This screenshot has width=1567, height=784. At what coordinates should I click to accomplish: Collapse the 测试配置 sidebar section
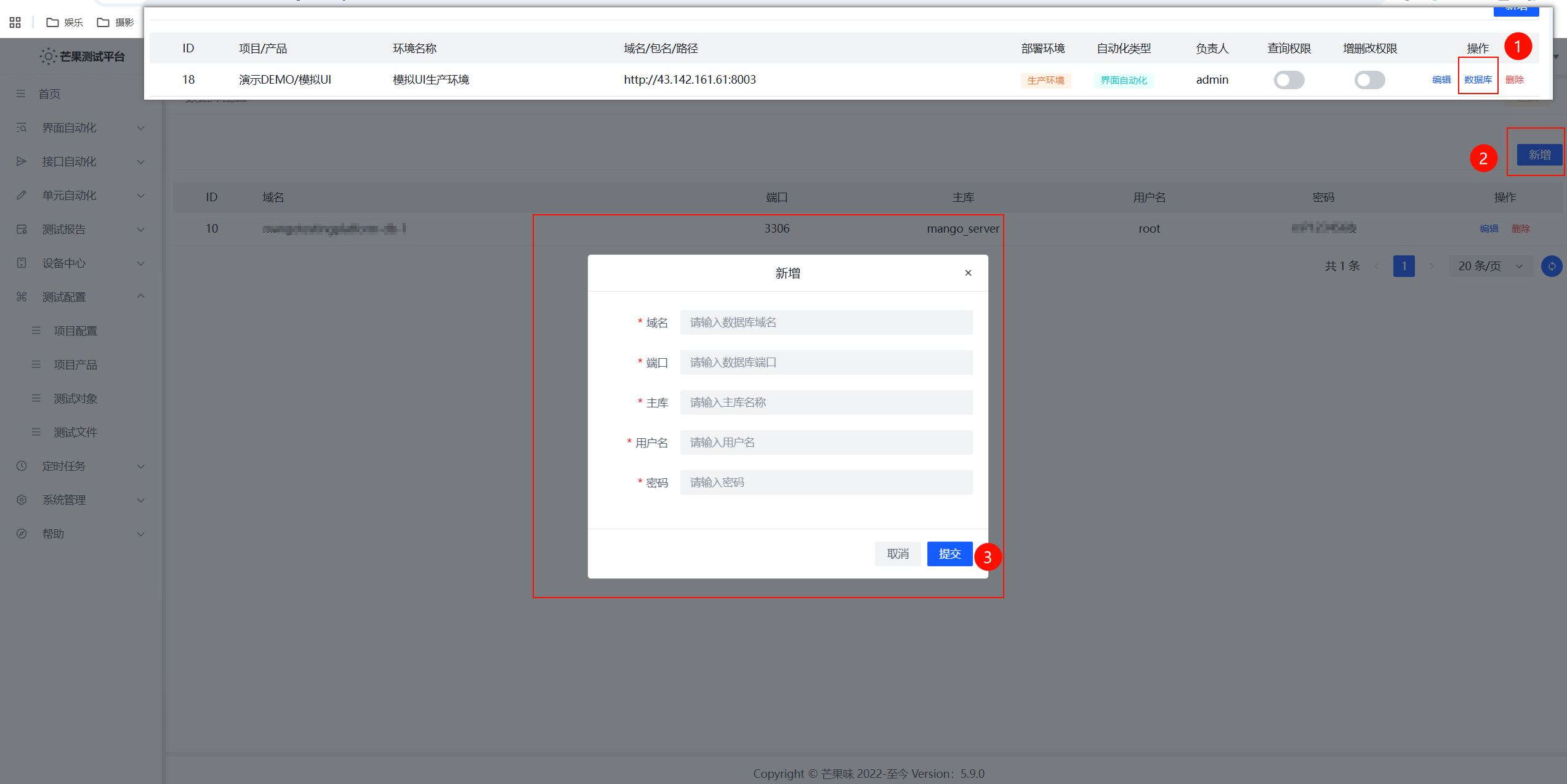click(x=140, y=297)
